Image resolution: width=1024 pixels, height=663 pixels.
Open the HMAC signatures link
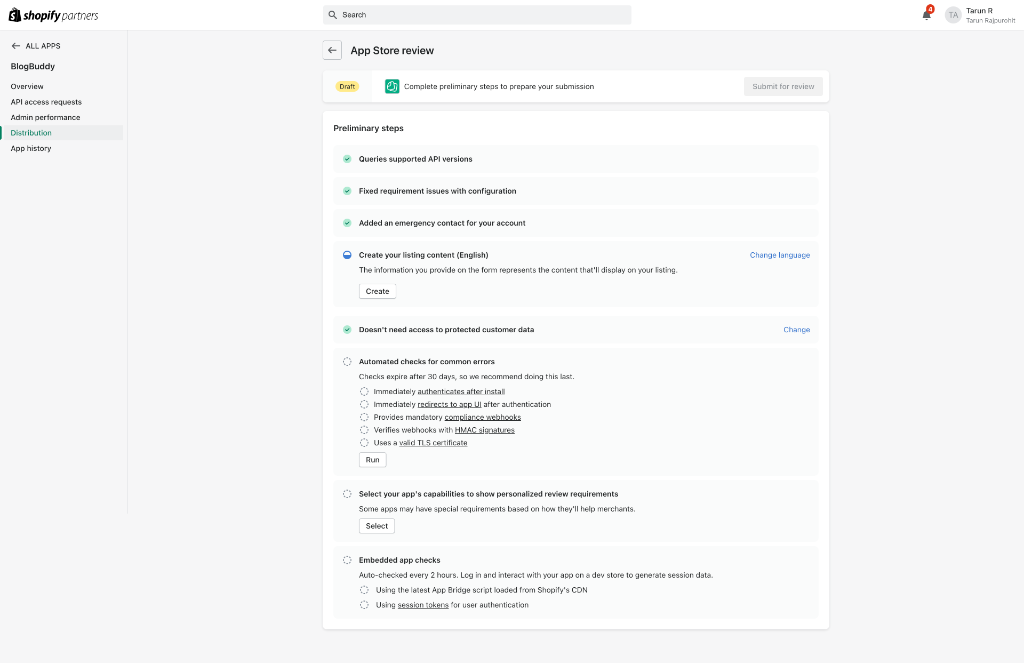(x=484, y=430)
